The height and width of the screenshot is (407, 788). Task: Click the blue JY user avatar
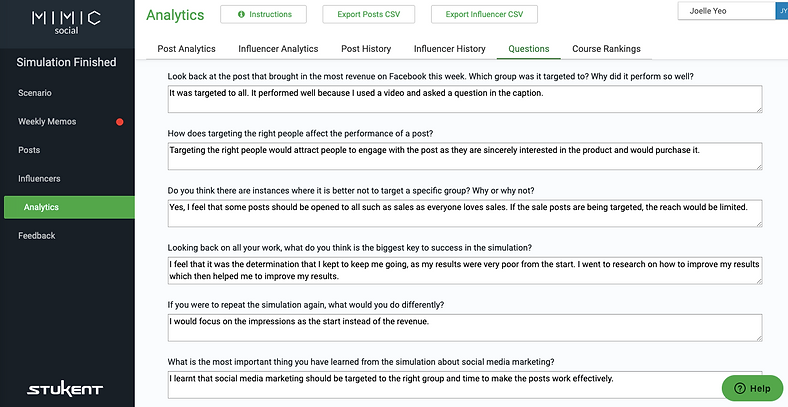click(782, 11)
